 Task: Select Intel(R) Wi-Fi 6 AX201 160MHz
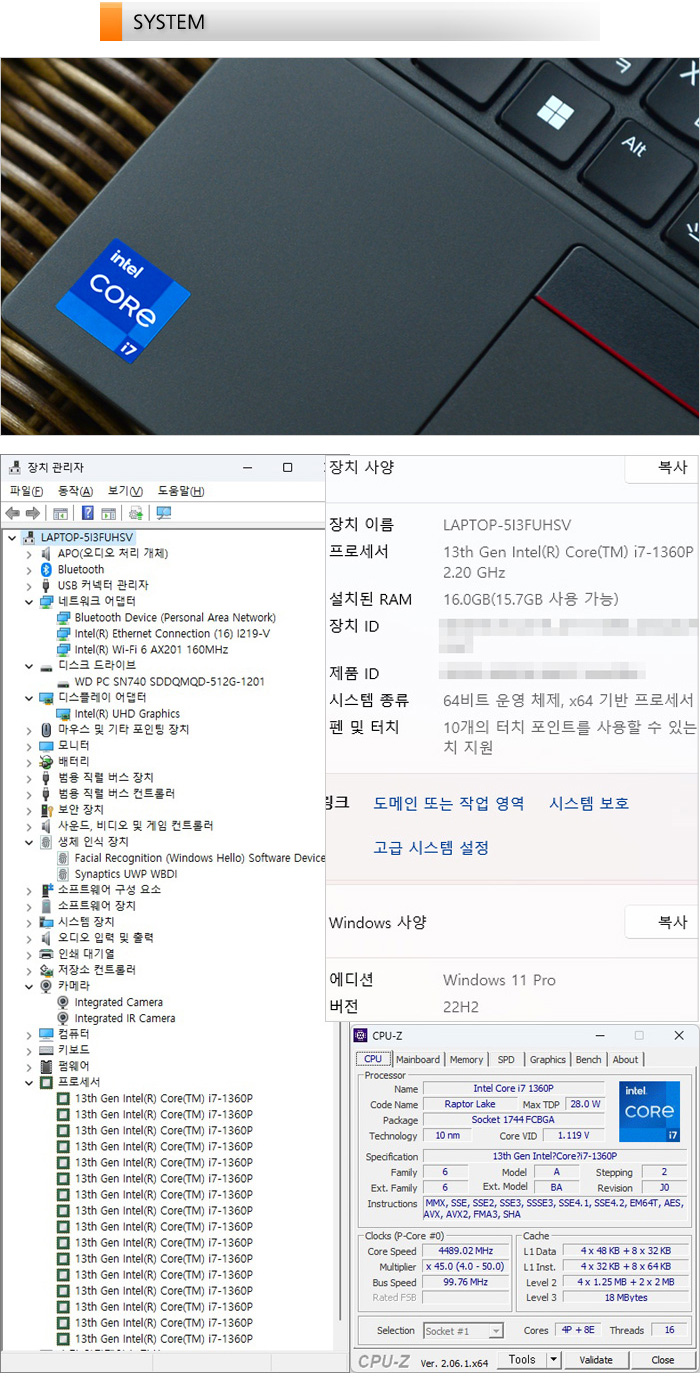pos(151,649)
